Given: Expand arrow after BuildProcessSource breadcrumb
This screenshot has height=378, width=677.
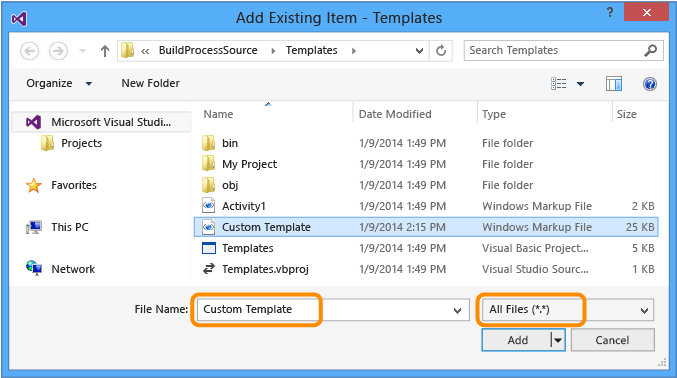Looking at the screenshot, I should point(273,51).
